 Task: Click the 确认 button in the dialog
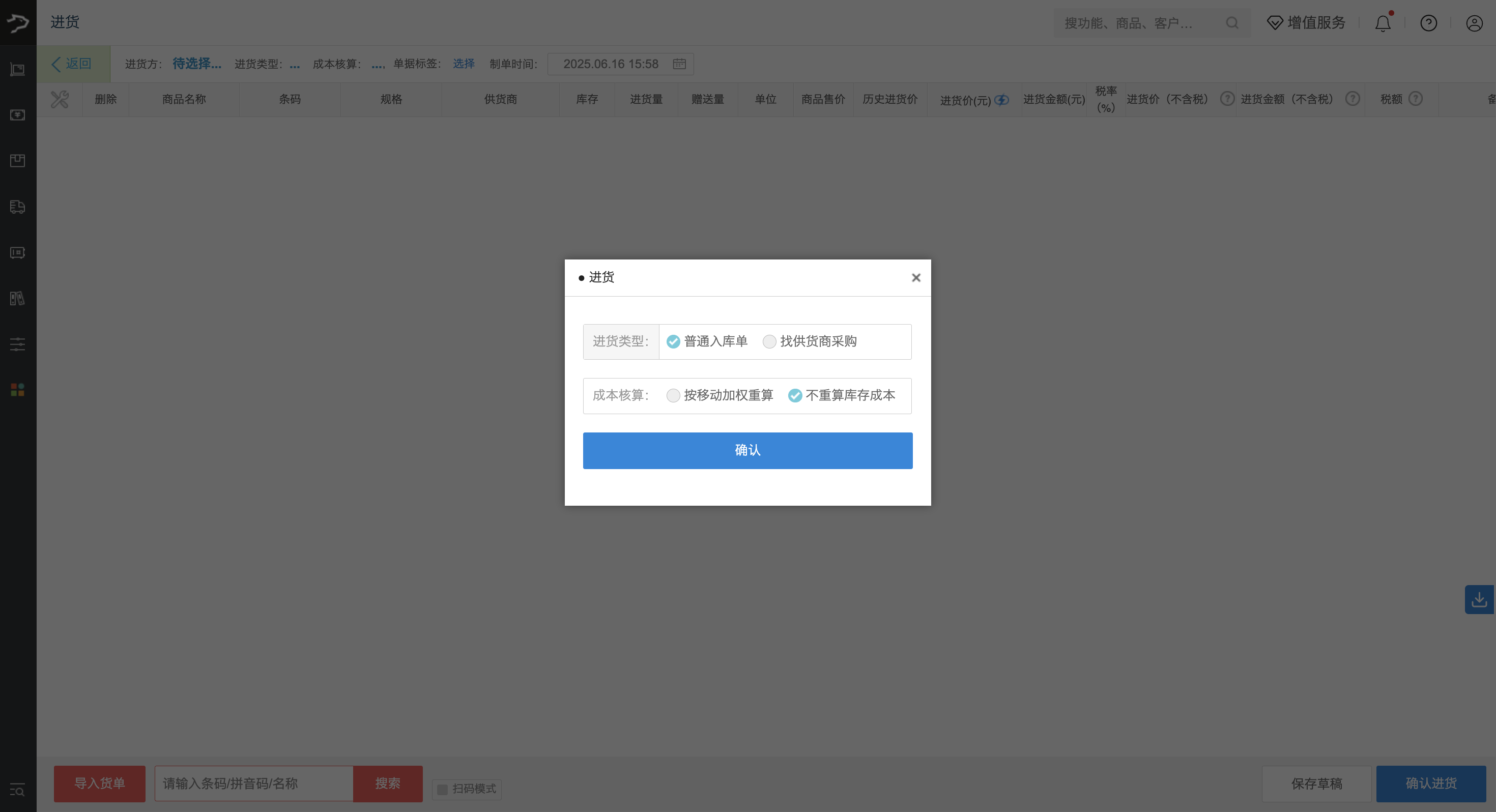[x=747, y=451]
